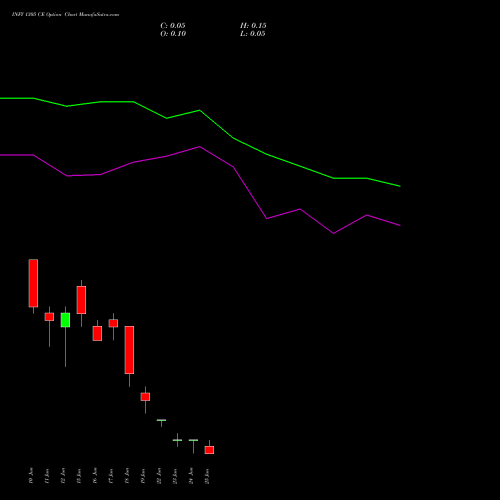The image size is (500, 500).
Task: Click the long red candle for 18 Jun
Action: (x=129, y=350)
